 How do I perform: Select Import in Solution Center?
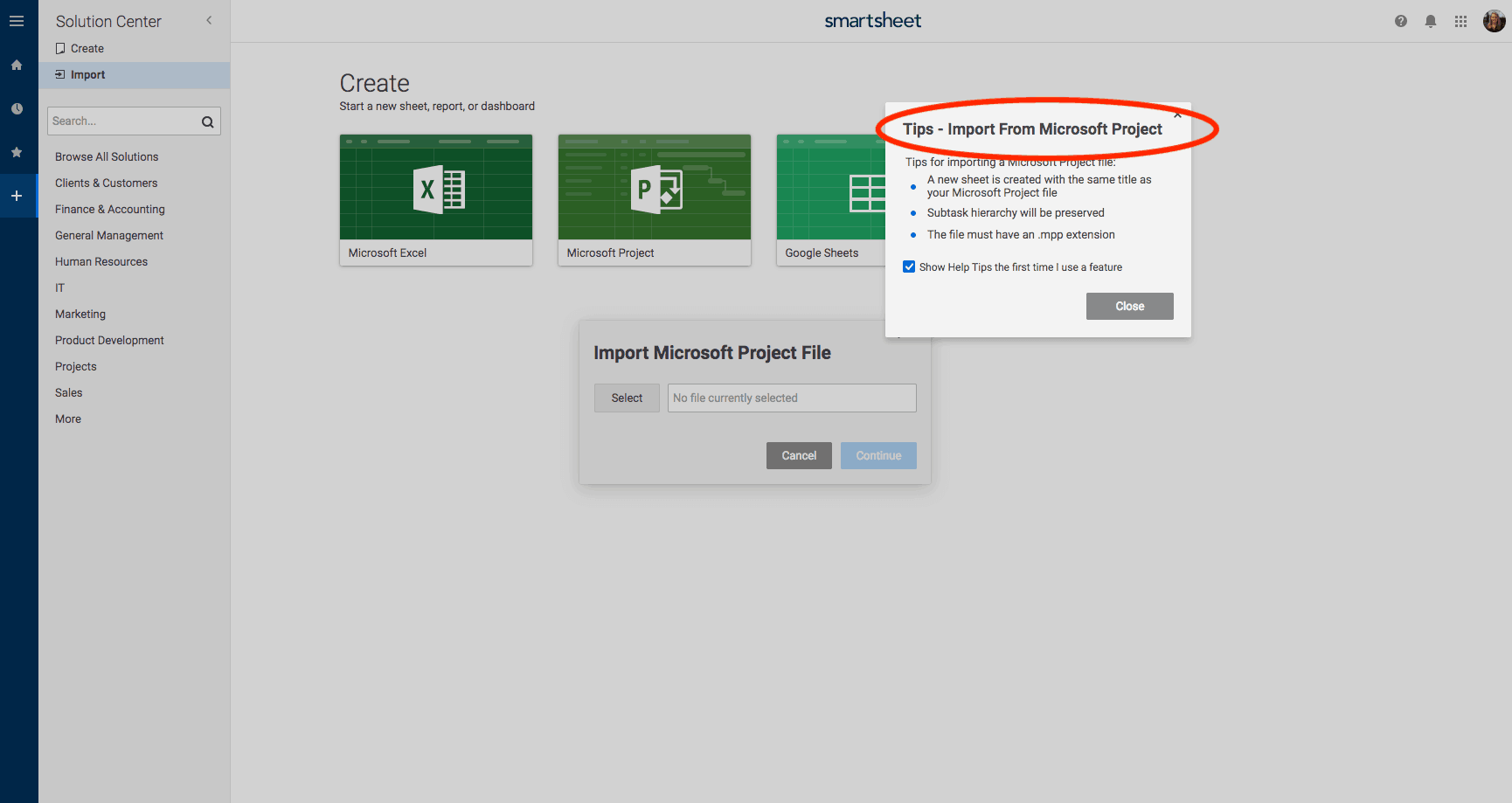[x=87, y=75]
